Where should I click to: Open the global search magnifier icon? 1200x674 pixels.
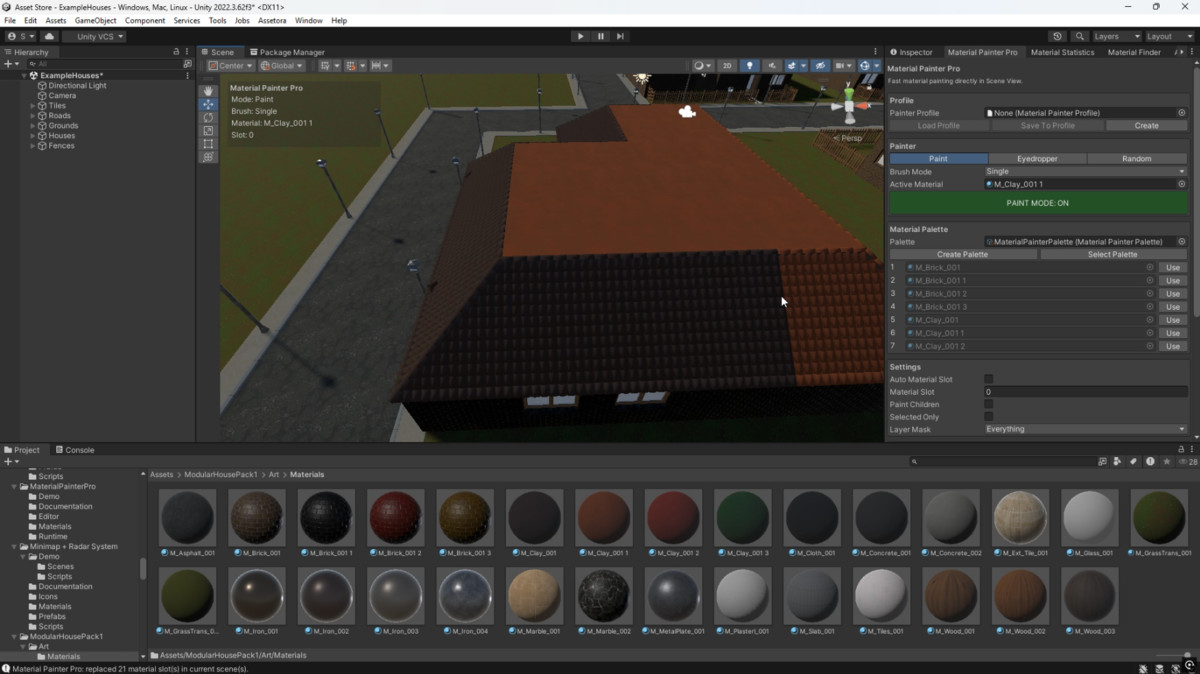pyautogui.click(x=1080, y=36)
